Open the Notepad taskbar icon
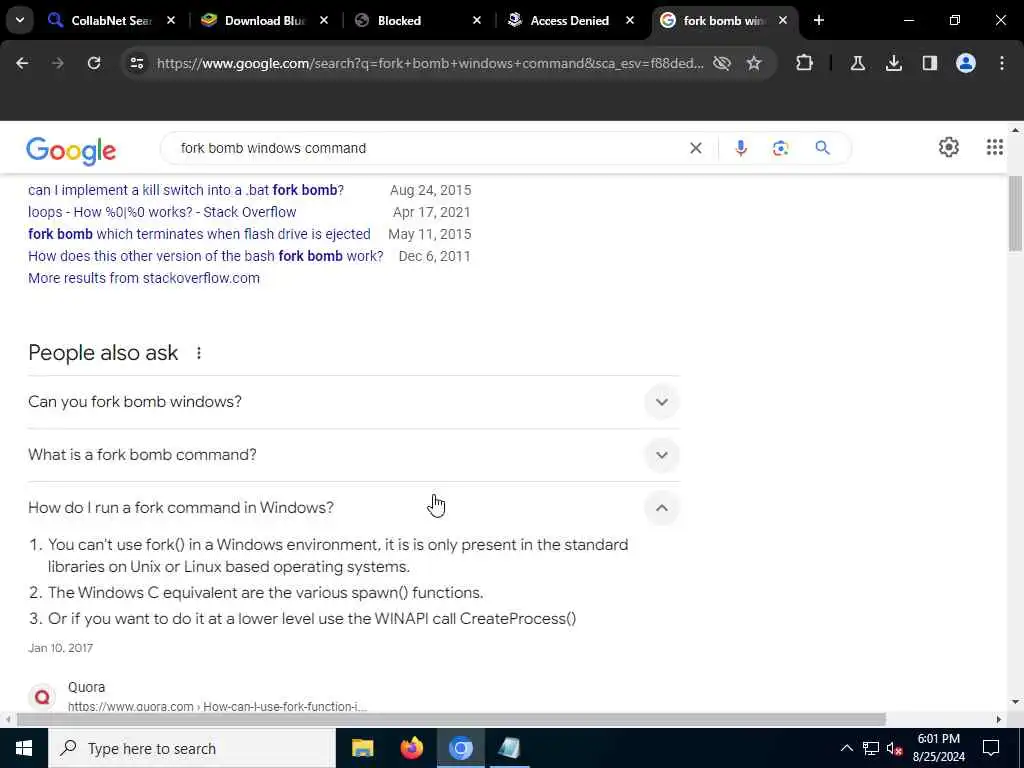The width and height of the screenshot is (1024, 768). pyautogui.click(x=509, y=748)
